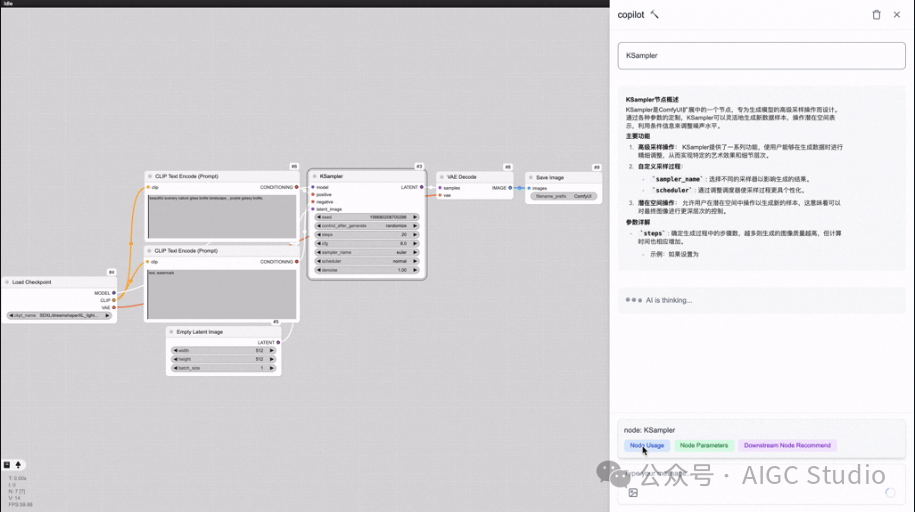Toggle collapse dot on KSampler node
The height and width of the screenshot is (512, 915).
[315, 176]
